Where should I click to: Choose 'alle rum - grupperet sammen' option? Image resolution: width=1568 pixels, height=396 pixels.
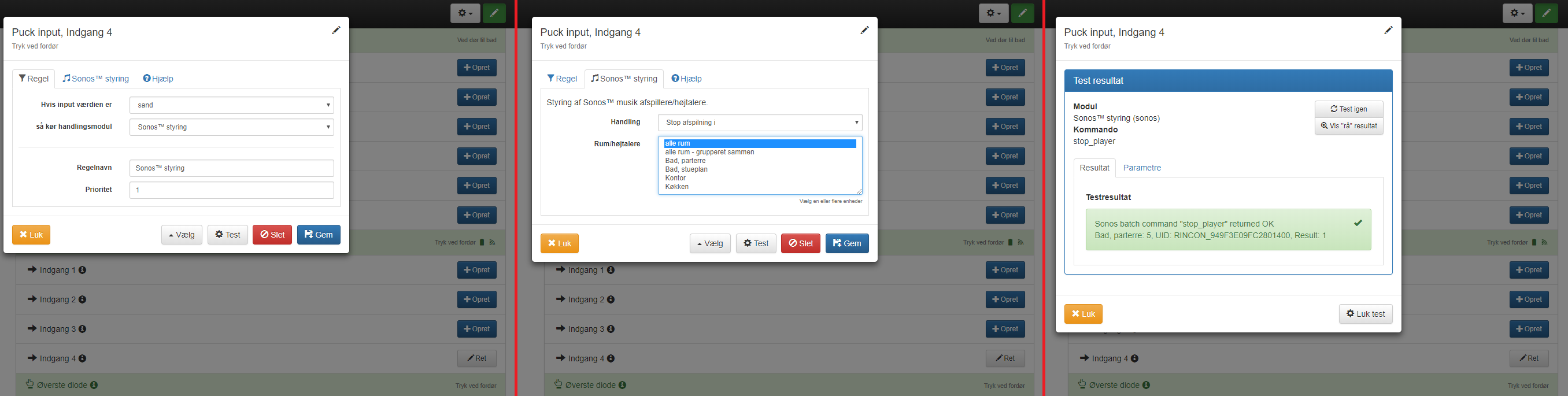709,152
